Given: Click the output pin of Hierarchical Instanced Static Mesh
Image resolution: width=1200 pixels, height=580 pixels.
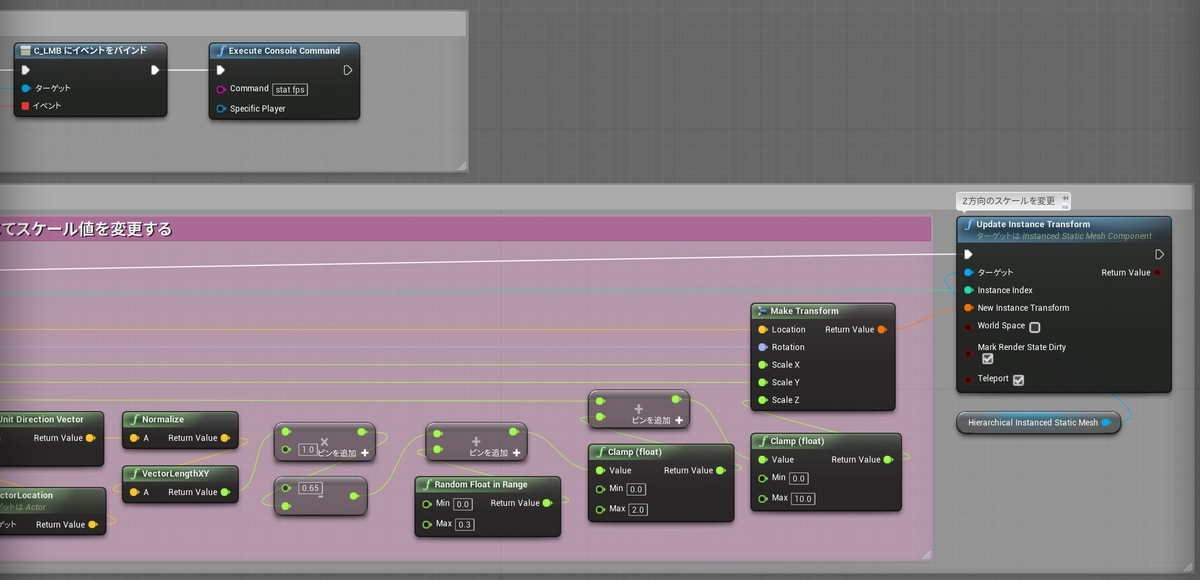Looking at the screenshot, I should click(x=1105, y=422).
